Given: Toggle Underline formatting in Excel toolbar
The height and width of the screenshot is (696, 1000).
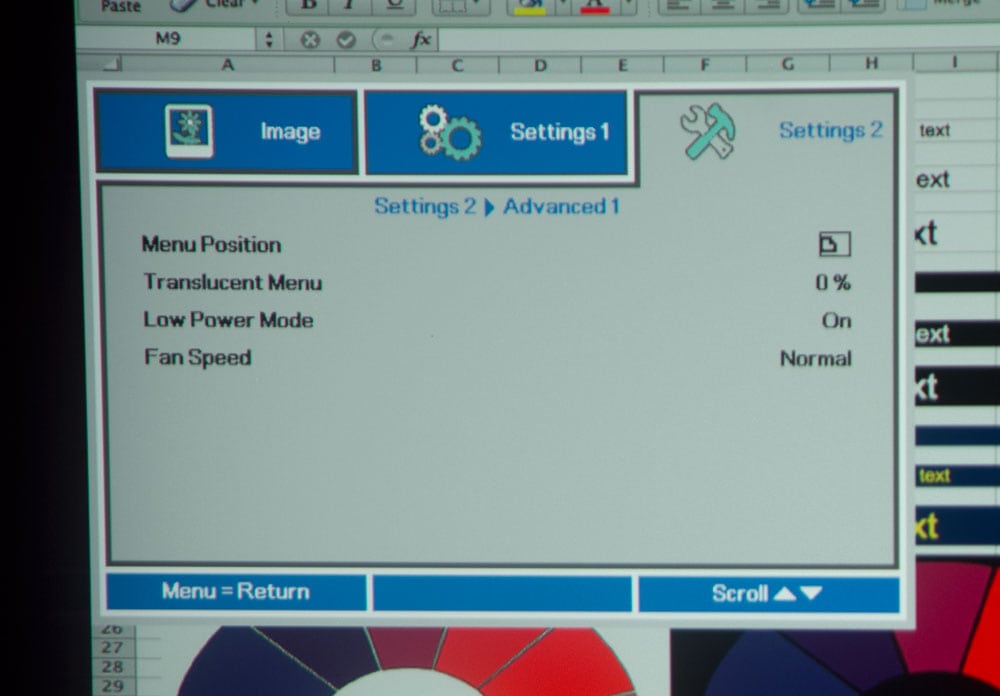Looking at the screenshot, I should [394, 6].
